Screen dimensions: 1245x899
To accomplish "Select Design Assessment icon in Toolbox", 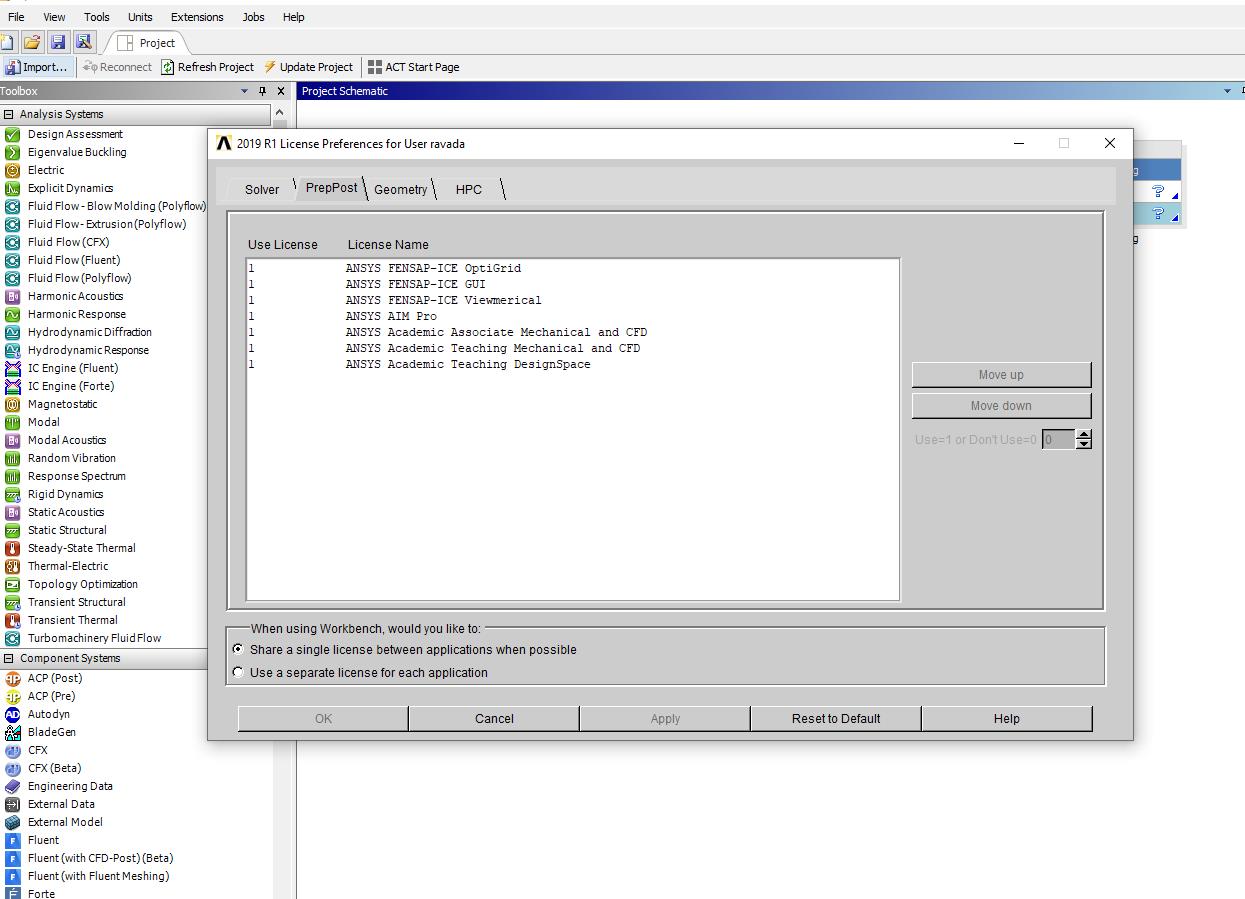I will (12, 134).
